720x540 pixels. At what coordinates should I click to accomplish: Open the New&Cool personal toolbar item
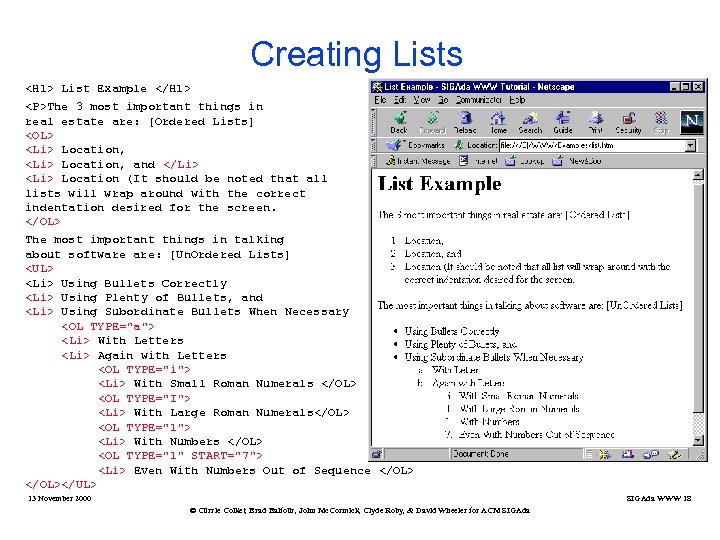[x=577, y=161]
